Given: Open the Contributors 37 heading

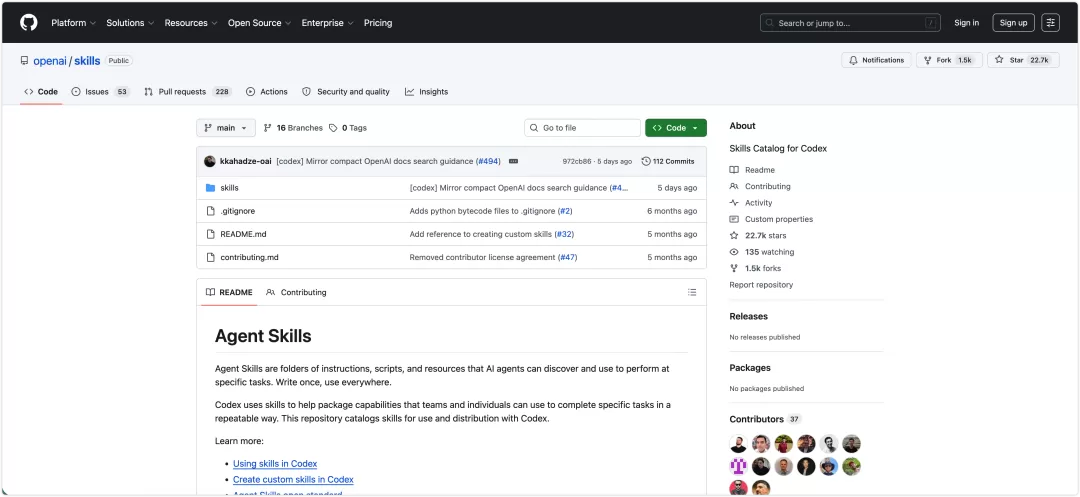Looking at the screenshot, I should (765, 419).
